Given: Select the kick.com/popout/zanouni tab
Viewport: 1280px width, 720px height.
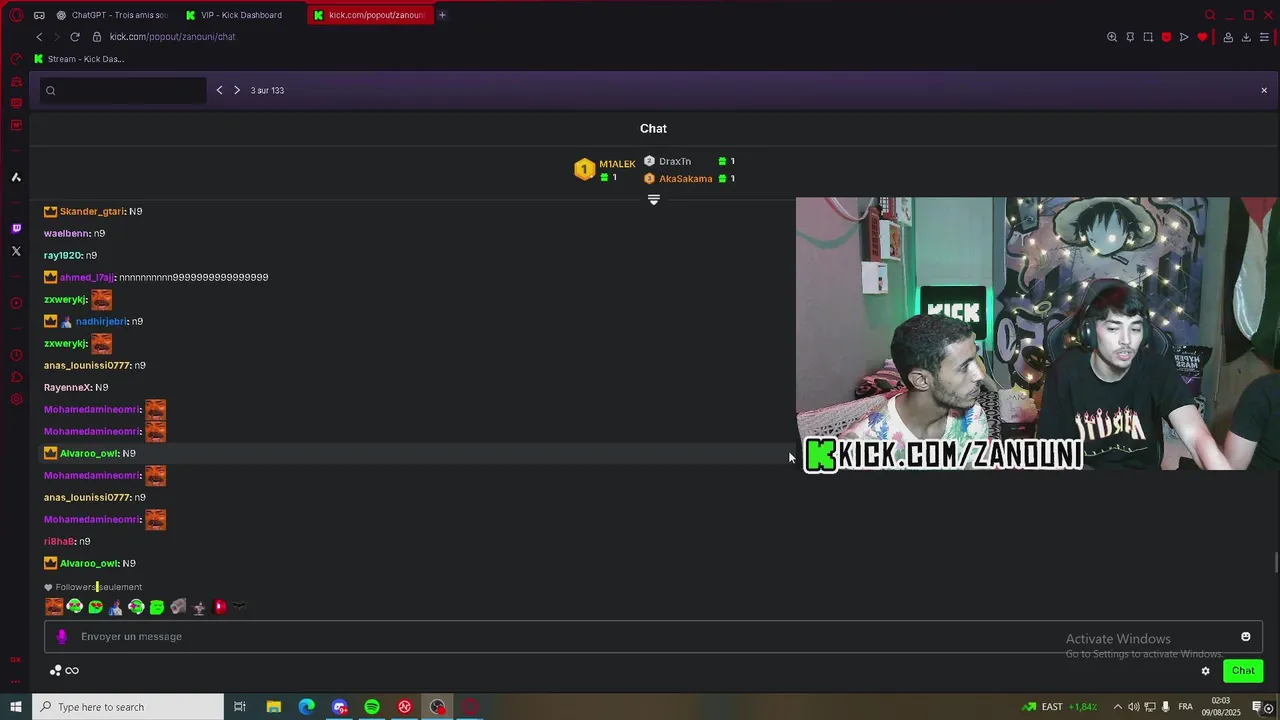Looking at the screenshot, I should [x=370, y=15].
